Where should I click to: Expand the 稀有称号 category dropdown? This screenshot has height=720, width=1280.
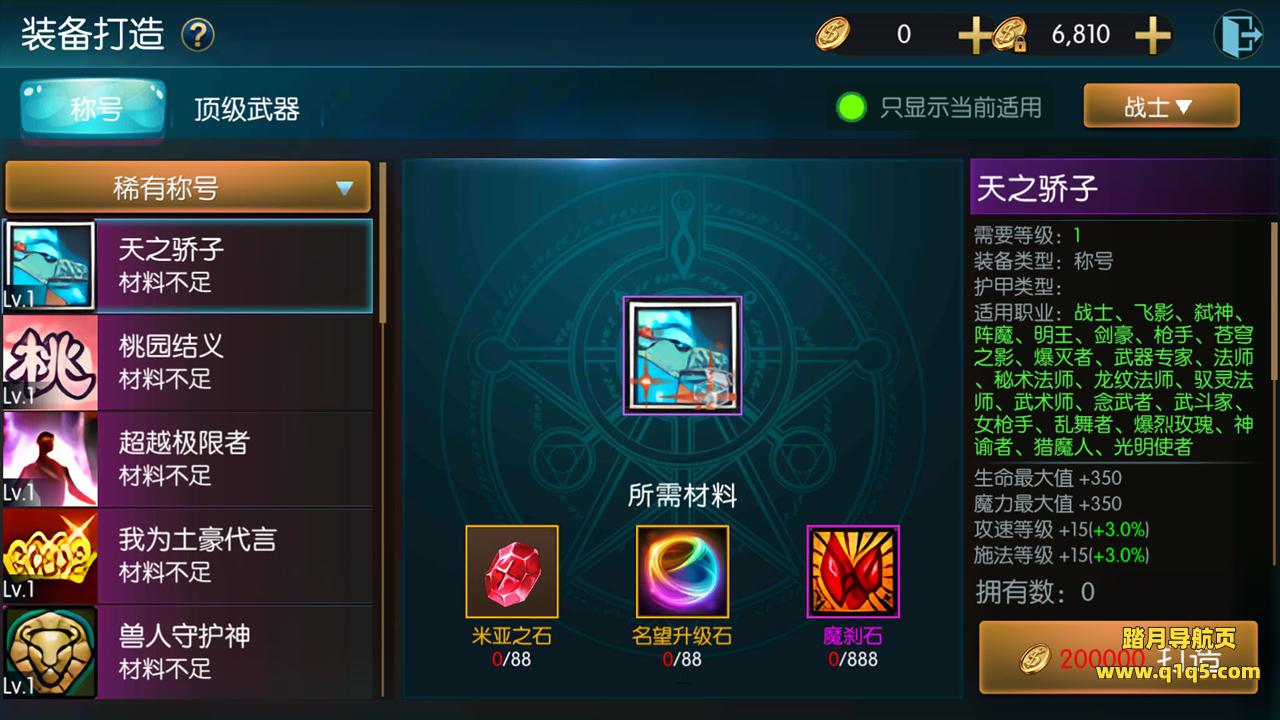[x=188, y=187]
